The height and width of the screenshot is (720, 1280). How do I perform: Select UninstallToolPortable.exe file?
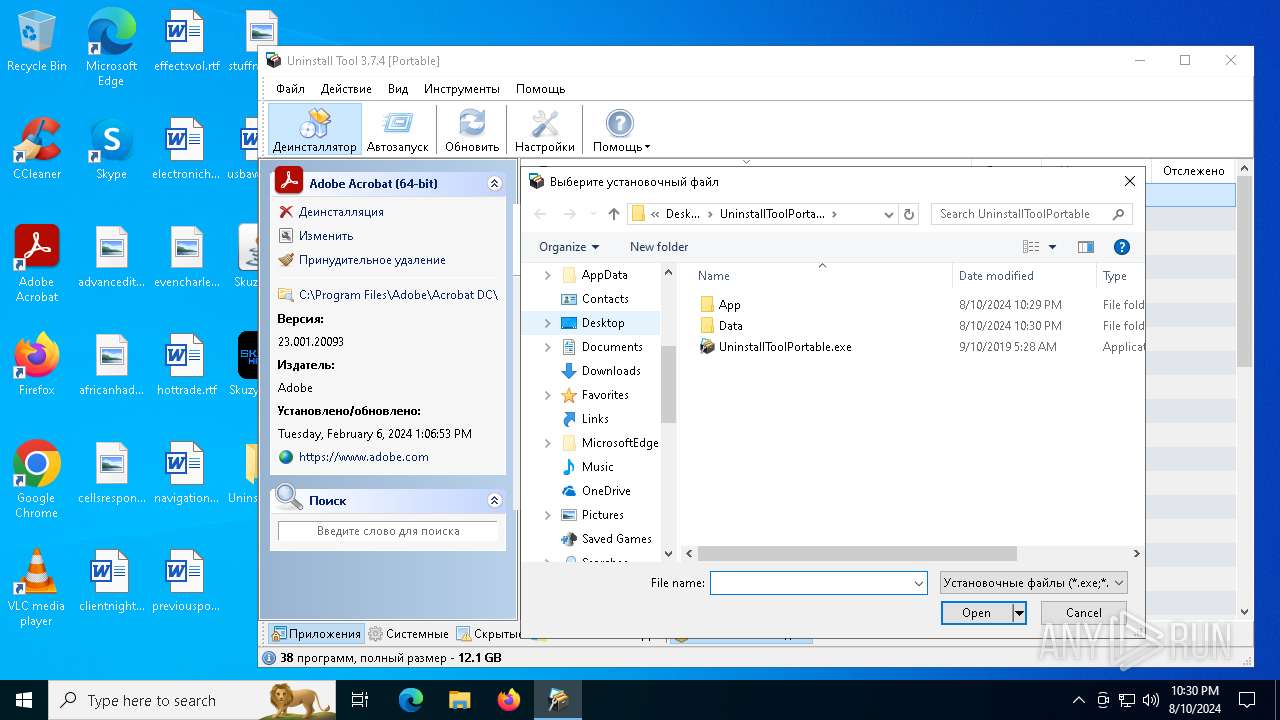(785, 347)
